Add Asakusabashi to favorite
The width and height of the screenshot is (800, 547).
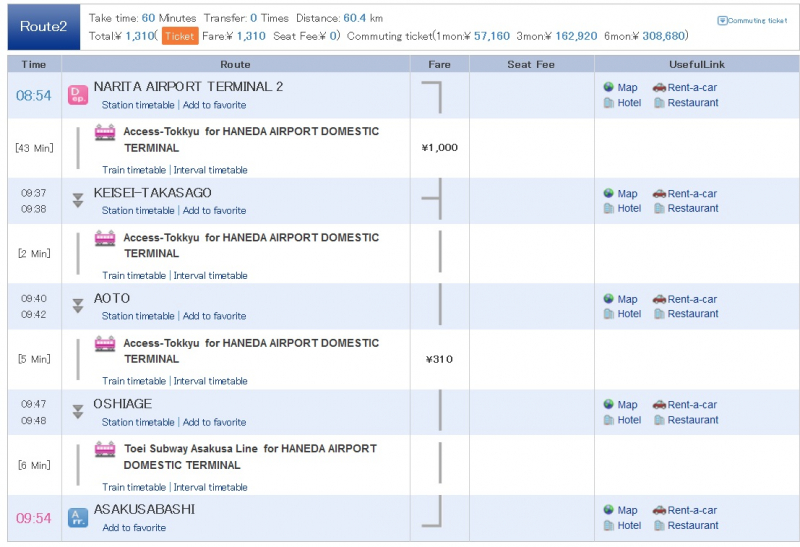coord(134,528)
